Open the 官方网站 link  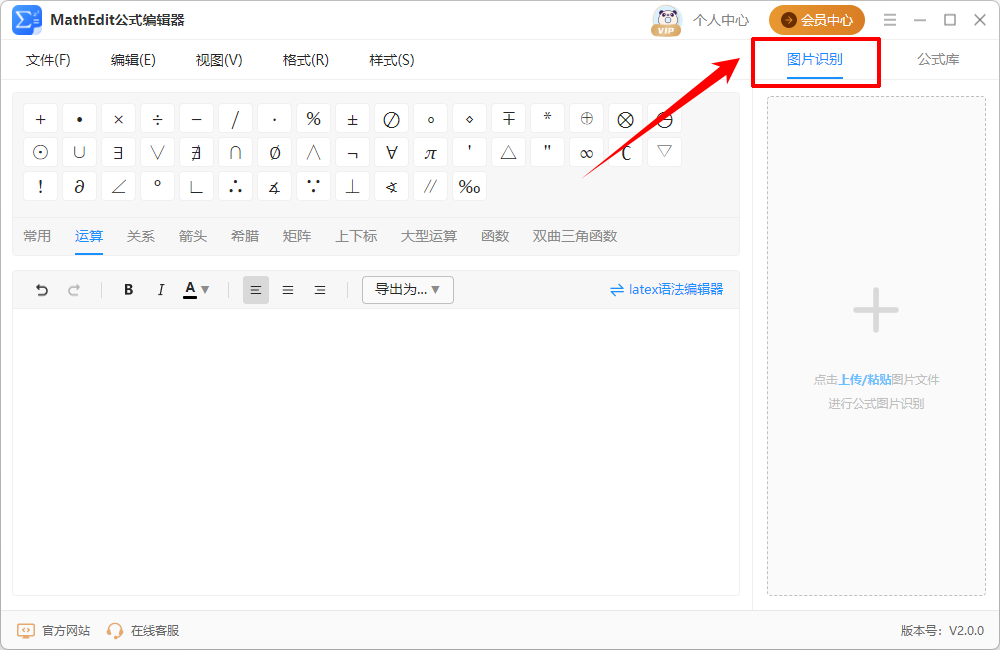pos(54,631)
